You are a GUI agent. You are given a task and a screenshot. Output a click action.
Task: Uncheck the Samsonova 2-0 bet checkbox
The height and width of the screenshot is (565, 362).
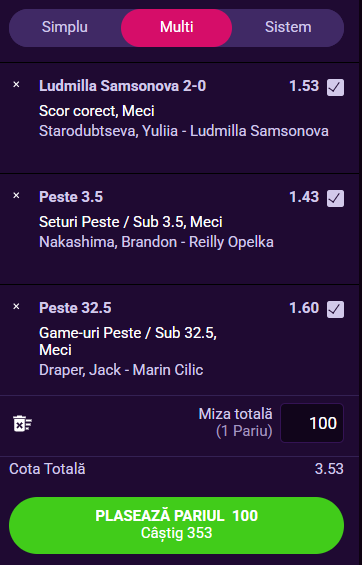335,88
